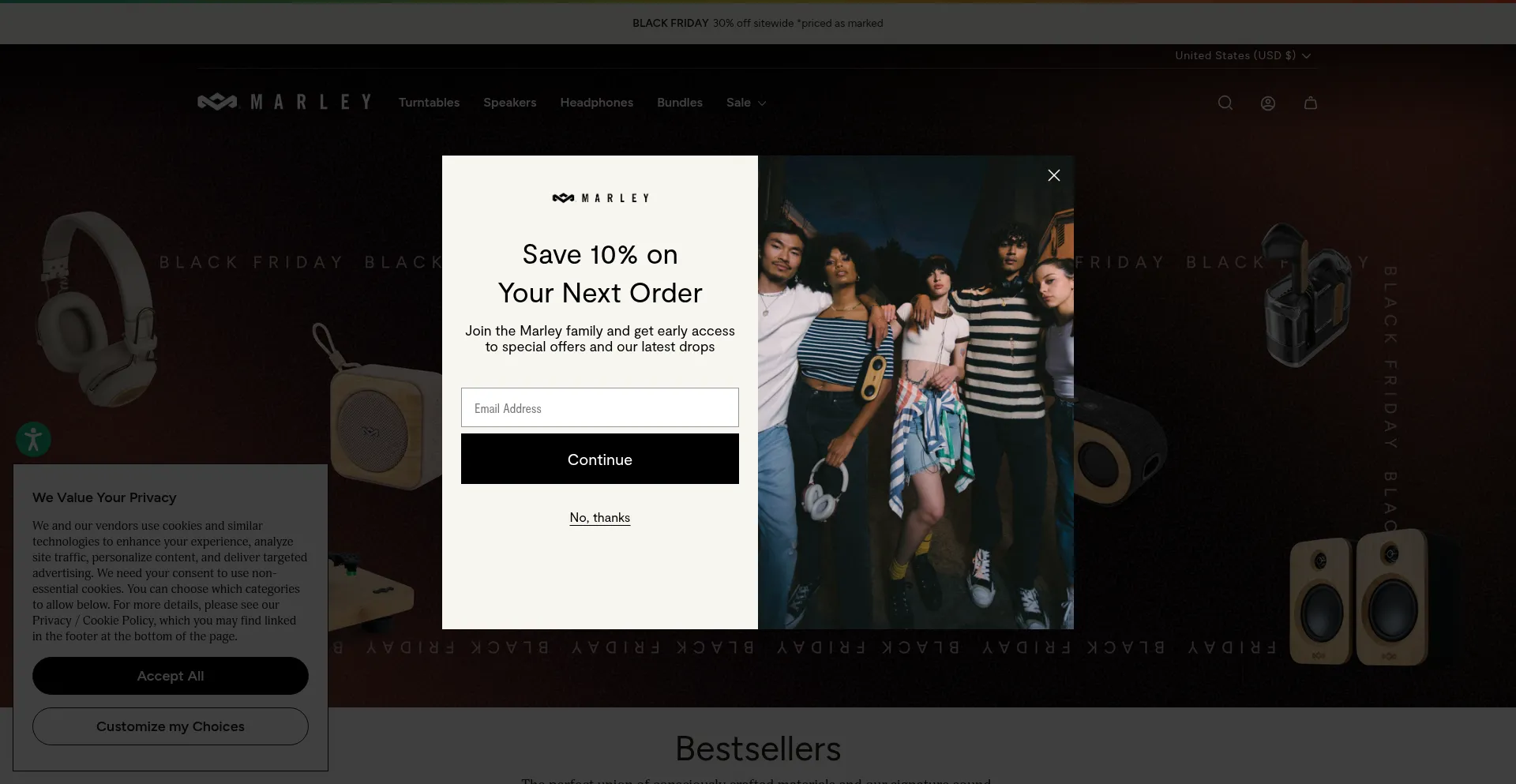Decline offer with No, thanks link
Viewport: 1516px width, 784px height.
tap(600, 518)
